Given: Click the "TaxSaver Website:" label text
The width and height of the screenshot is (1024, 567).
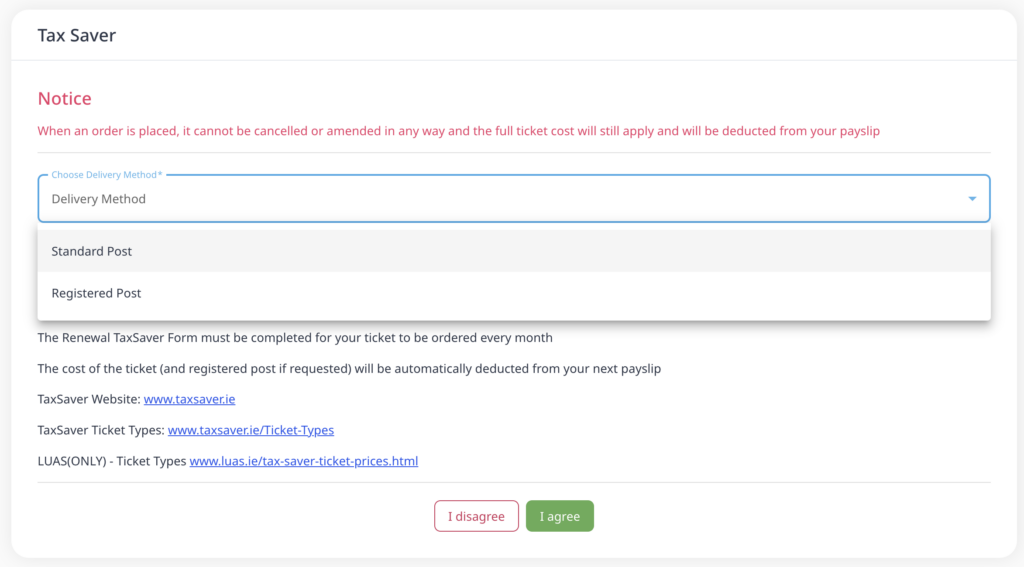Looking at the screenshot, I should point(89,399).
